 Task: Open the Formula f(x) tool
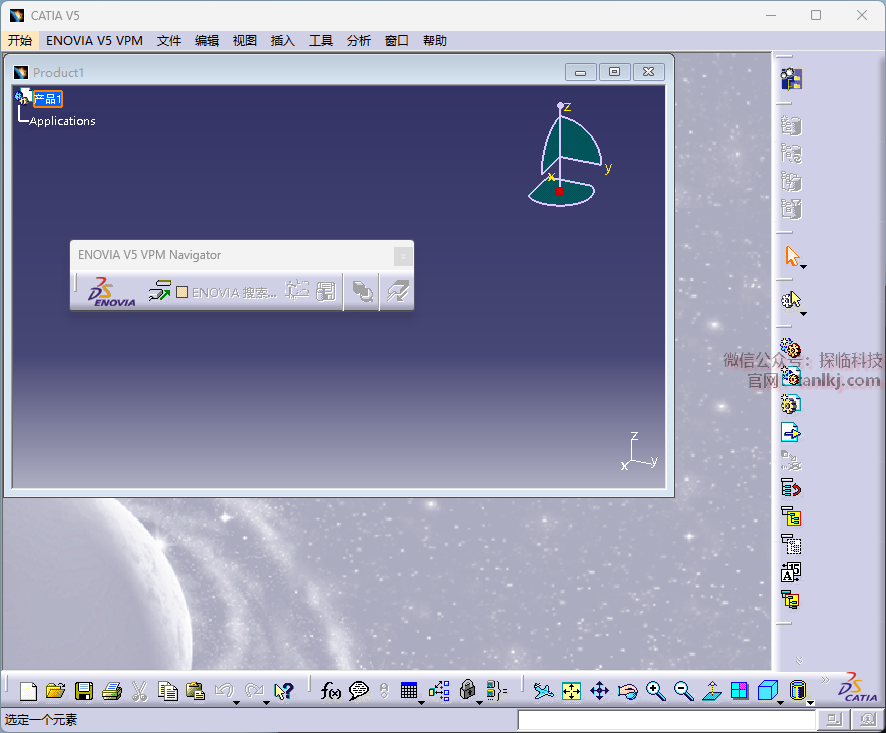[x=331, y=691]
